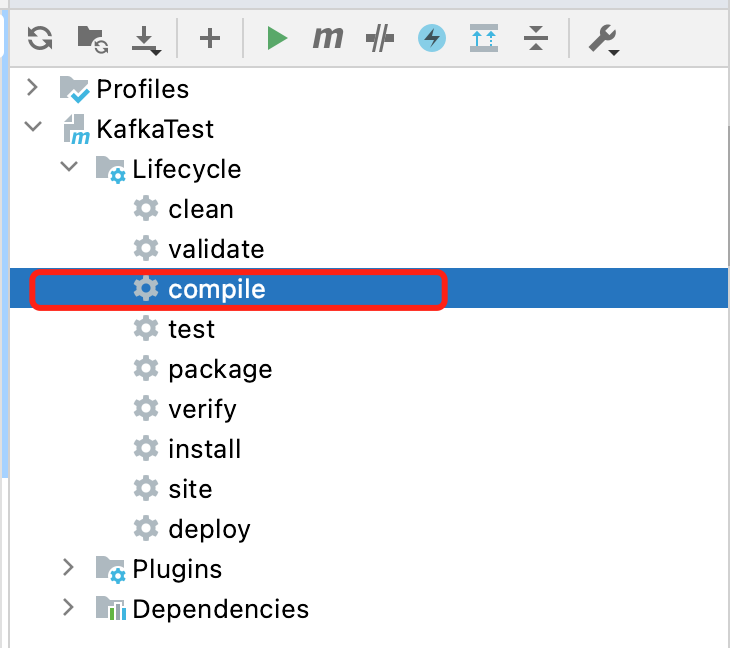
Task: Add Maven project plus icon
Action: 210,38
